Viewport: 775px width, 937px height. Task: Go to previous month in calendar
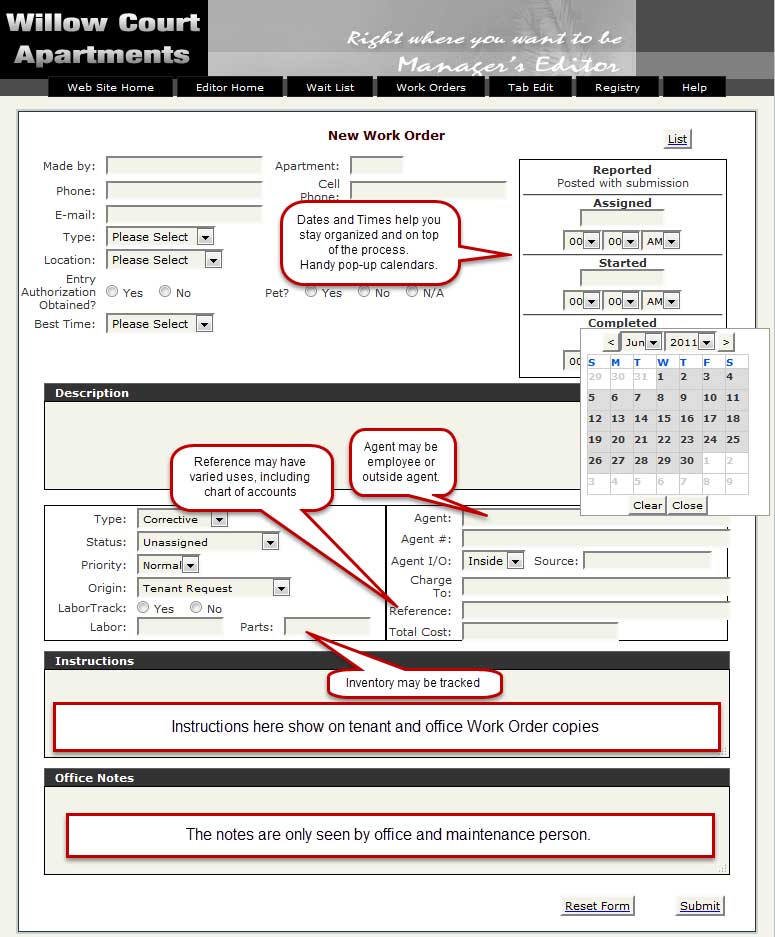tap(611, 342)
